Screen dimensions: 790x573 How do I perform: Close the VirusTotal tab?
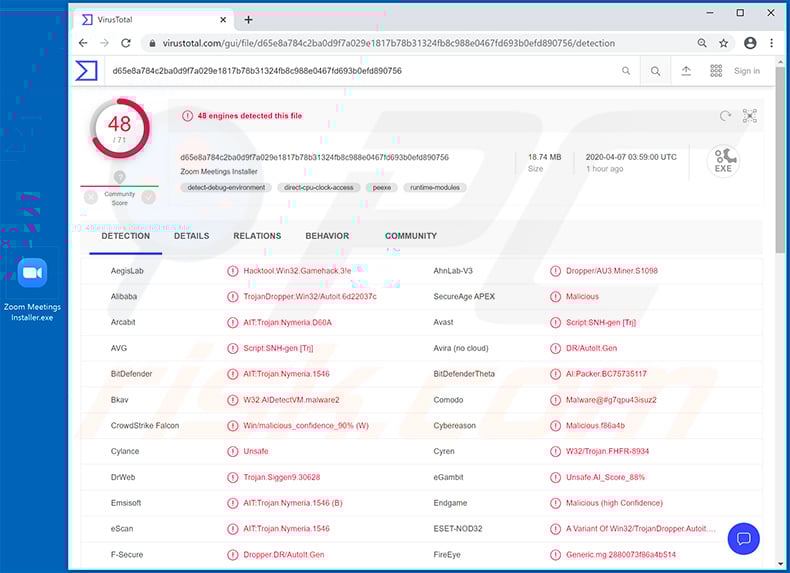(223, 20)
